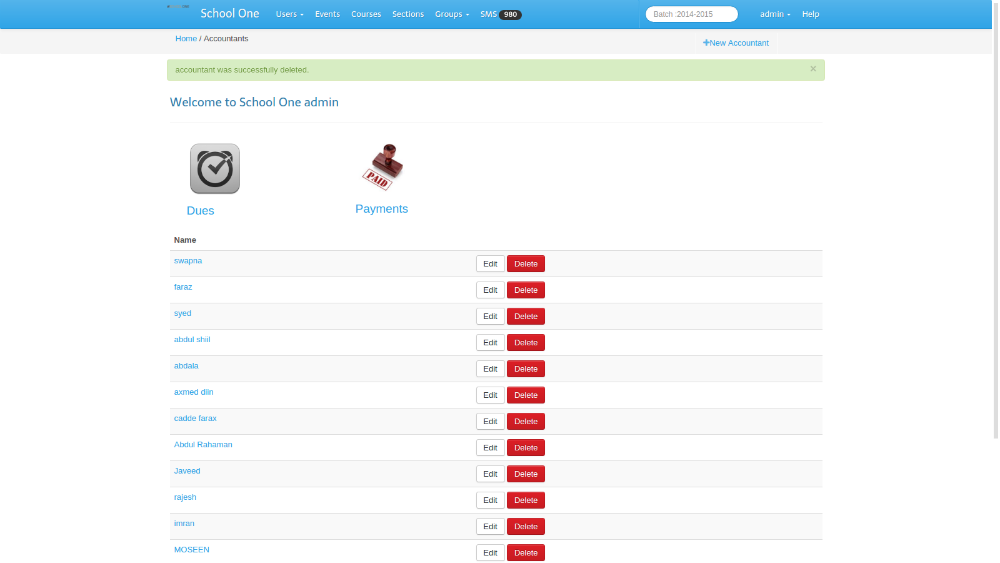
Task: Click the page's vertical scrollbar
Action: [994, 220]
